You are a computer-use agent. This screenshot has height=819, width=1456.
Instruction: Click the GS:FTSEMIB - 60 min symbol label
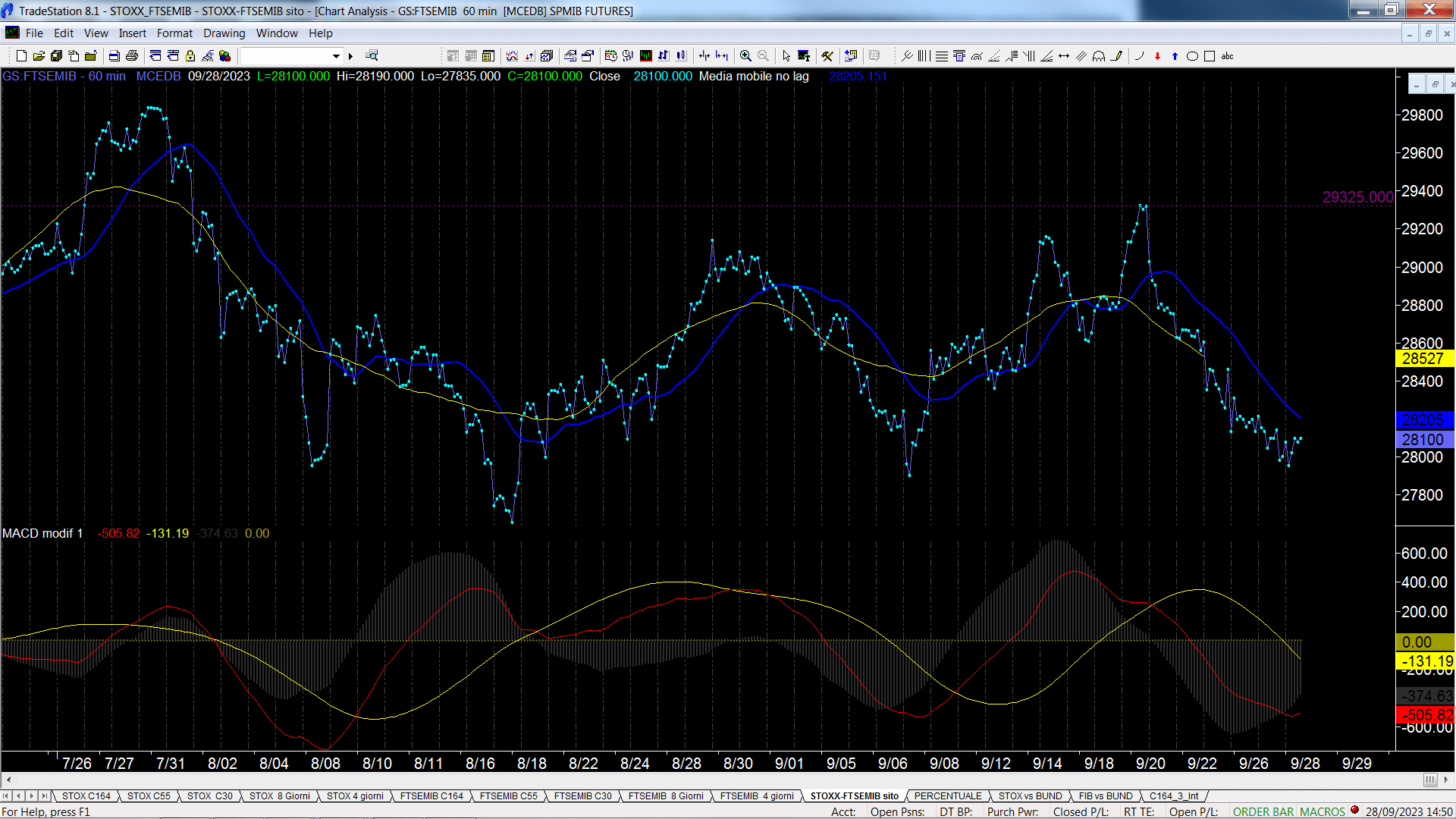[64, 76]
